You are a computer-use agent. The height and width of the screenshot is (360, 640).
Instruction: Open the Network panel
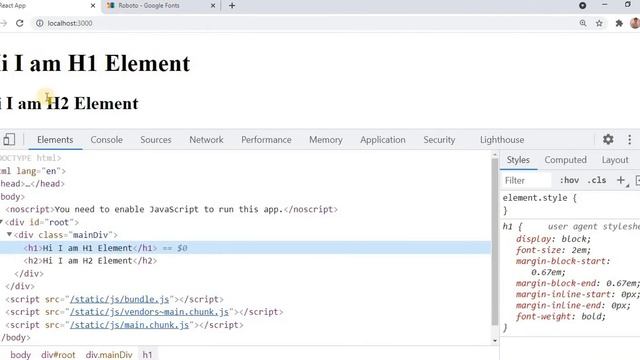point(206,140)
